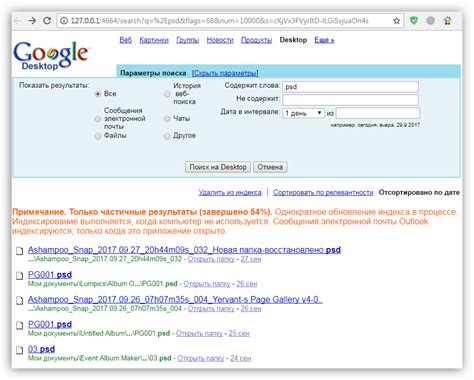Image resolution: width=474 pixels, height=380 pixels.
Task: Click file icon beside 03.psd result
Action: (20, 350)
